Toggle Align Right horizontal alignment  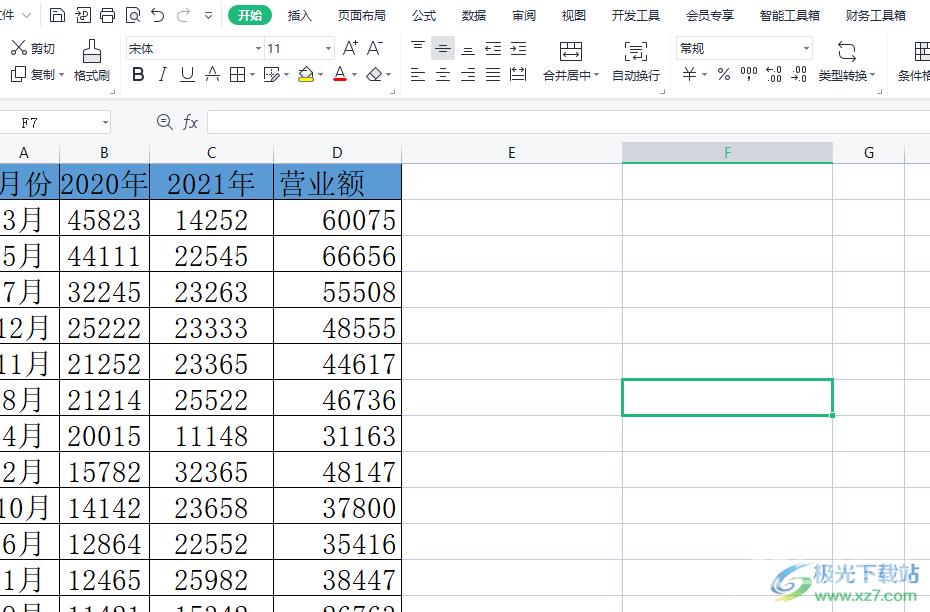coord(468,74)
